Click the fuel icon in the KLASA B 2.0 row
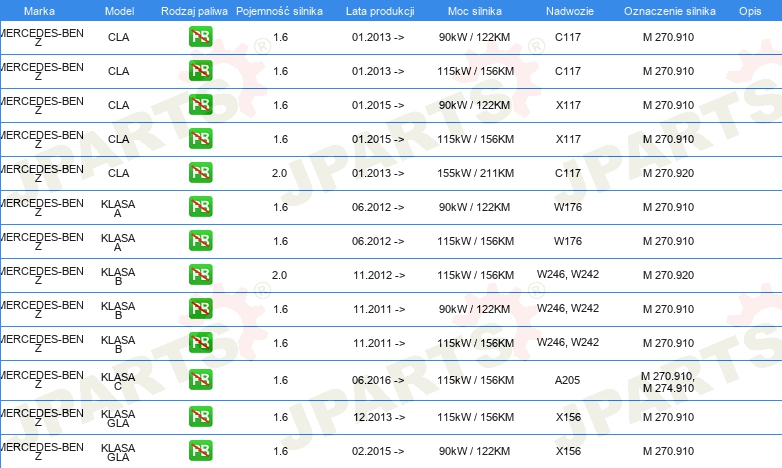 click(200, 274)
